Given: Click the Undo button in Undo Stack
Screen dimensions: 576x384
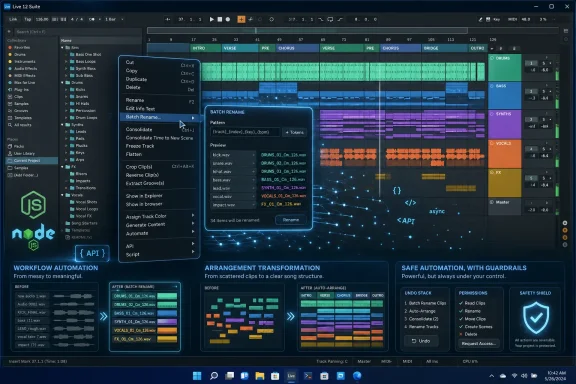Looking at the screenshot, I should coord(421,341).
